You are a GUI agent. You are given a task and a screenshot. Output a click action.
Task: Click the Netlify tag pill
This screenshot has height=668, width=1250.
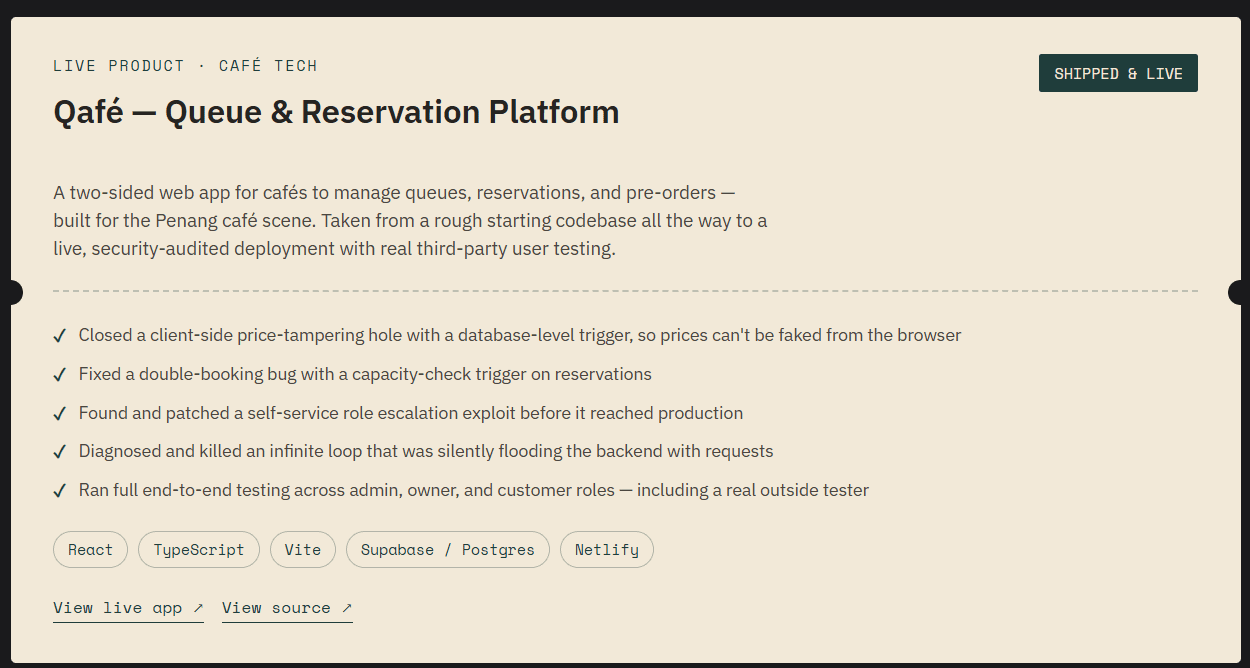607,549
